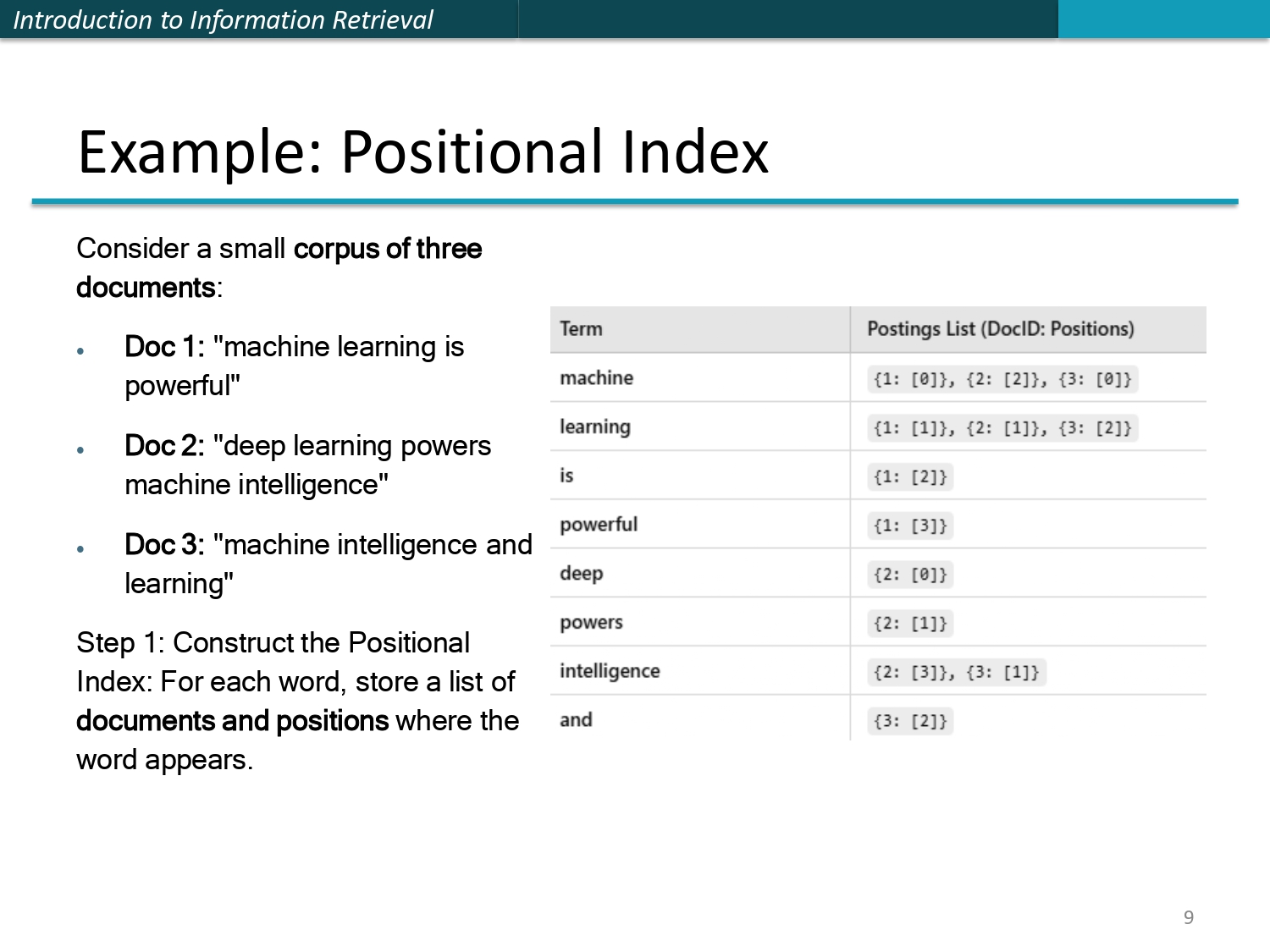Screen dimensions: 1270x952
Task: Click the page number 9
Action: click(x=1189, y=916)
